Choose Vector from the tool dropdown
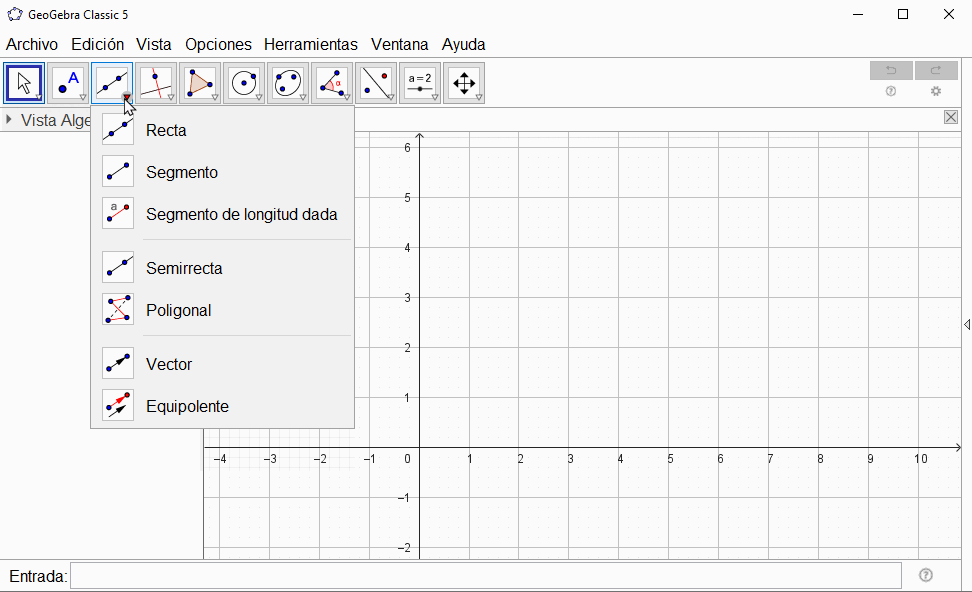This screenshot has height=592, width=972. (168, 364)
